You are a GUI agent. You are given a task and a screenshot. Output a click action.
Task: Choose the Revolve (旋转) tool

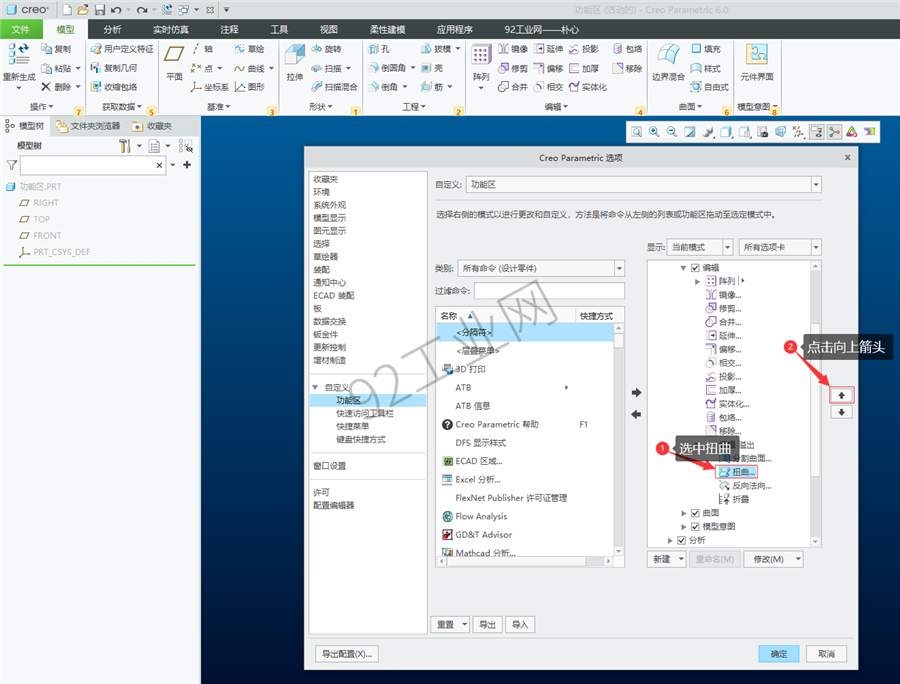tap(327, 49)
